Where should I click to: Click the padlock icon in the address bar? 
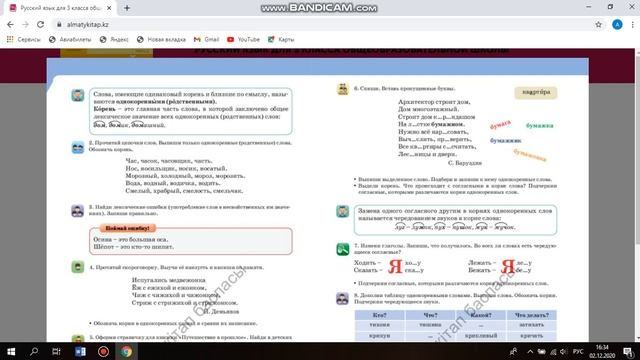(x=59, y=24)
